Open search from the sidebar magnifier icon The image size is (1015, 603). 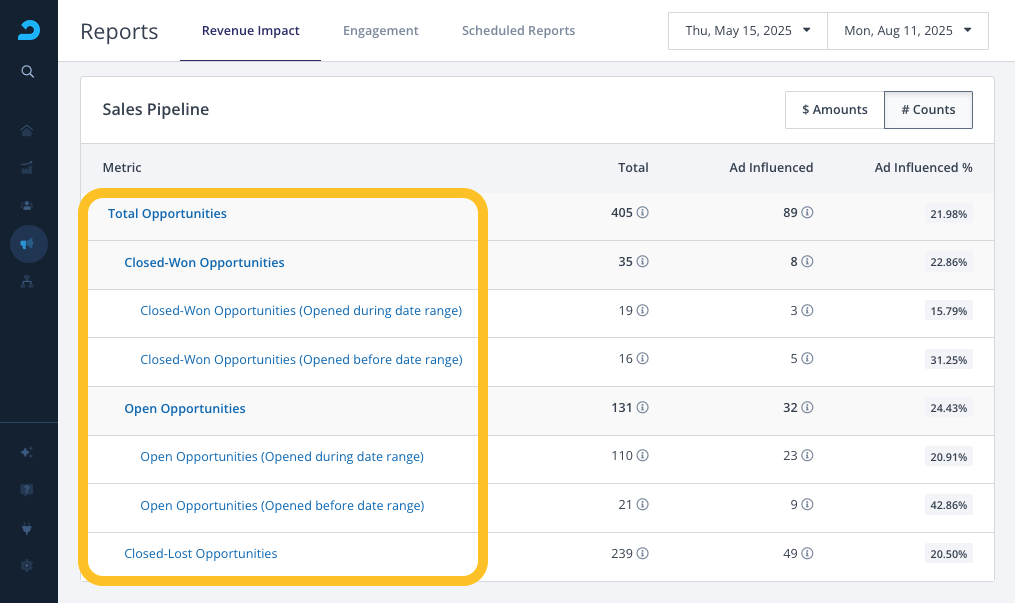click(27, 71)
